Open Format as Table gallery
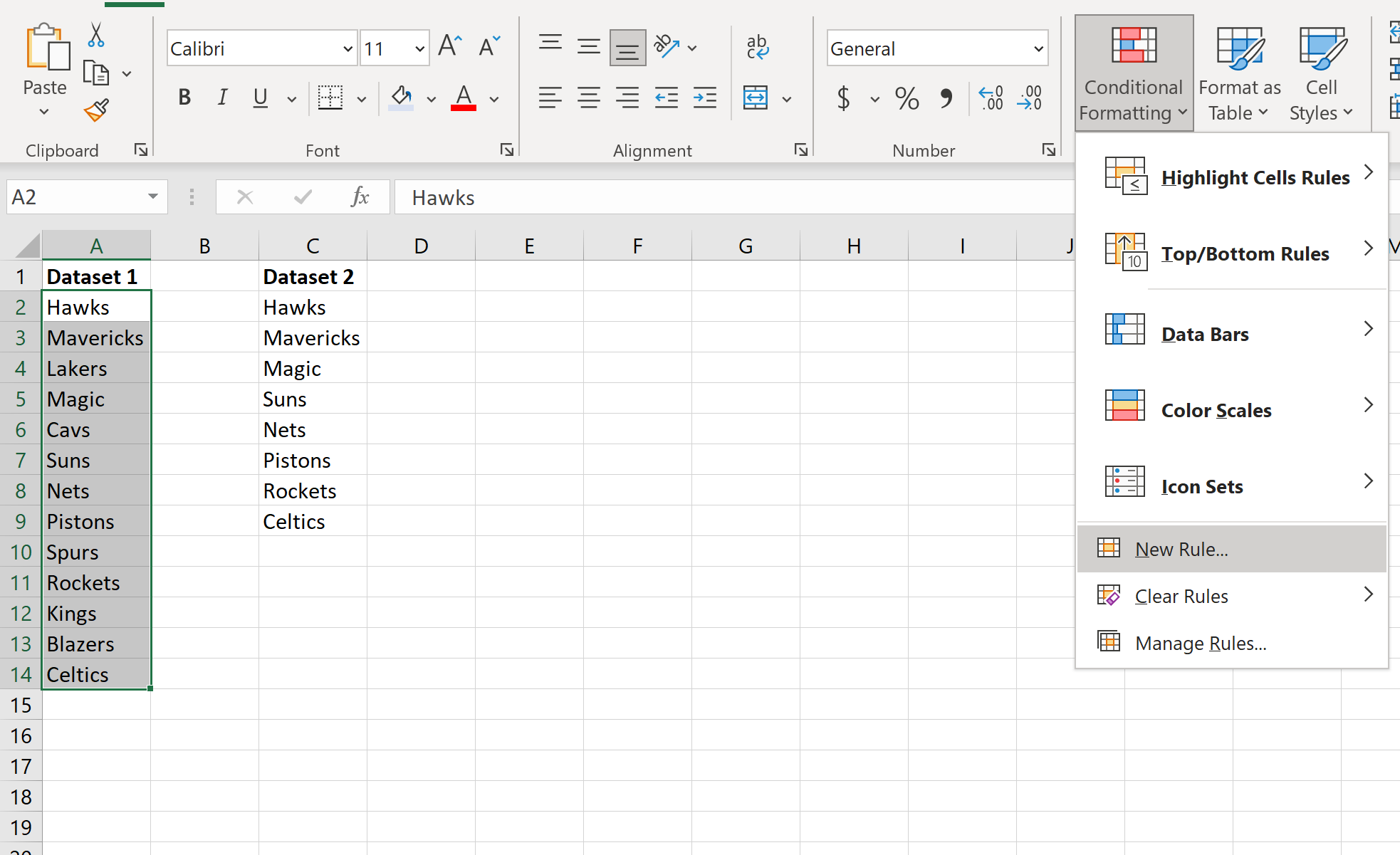Screen dimensions: 1400x855 (x=1240, y=73)
